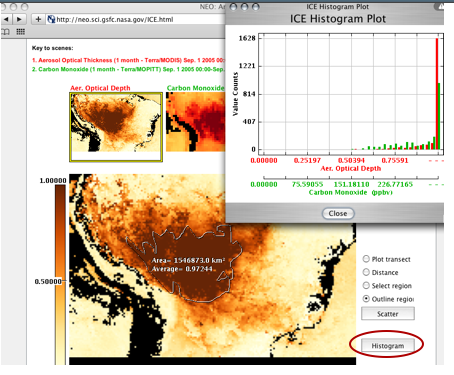Add bookmark with the plus button
Viewport: 454px width, 375px height.
click(x=38, y=19)
